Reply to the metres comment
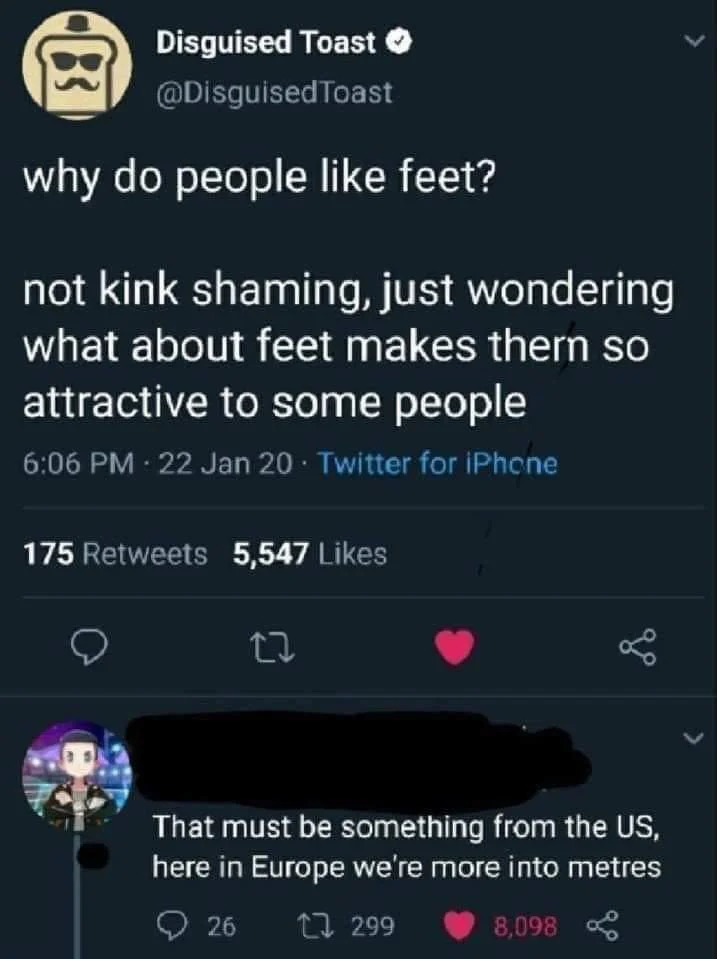Screen dimensions: 717x959 tap(165, 925)
